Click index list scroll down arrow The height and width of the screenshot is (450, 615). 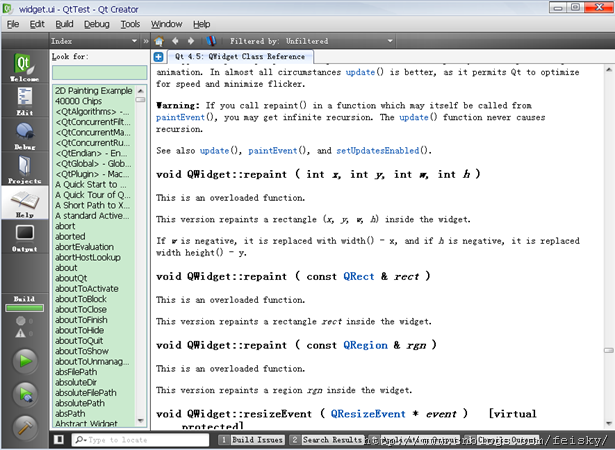140,421
